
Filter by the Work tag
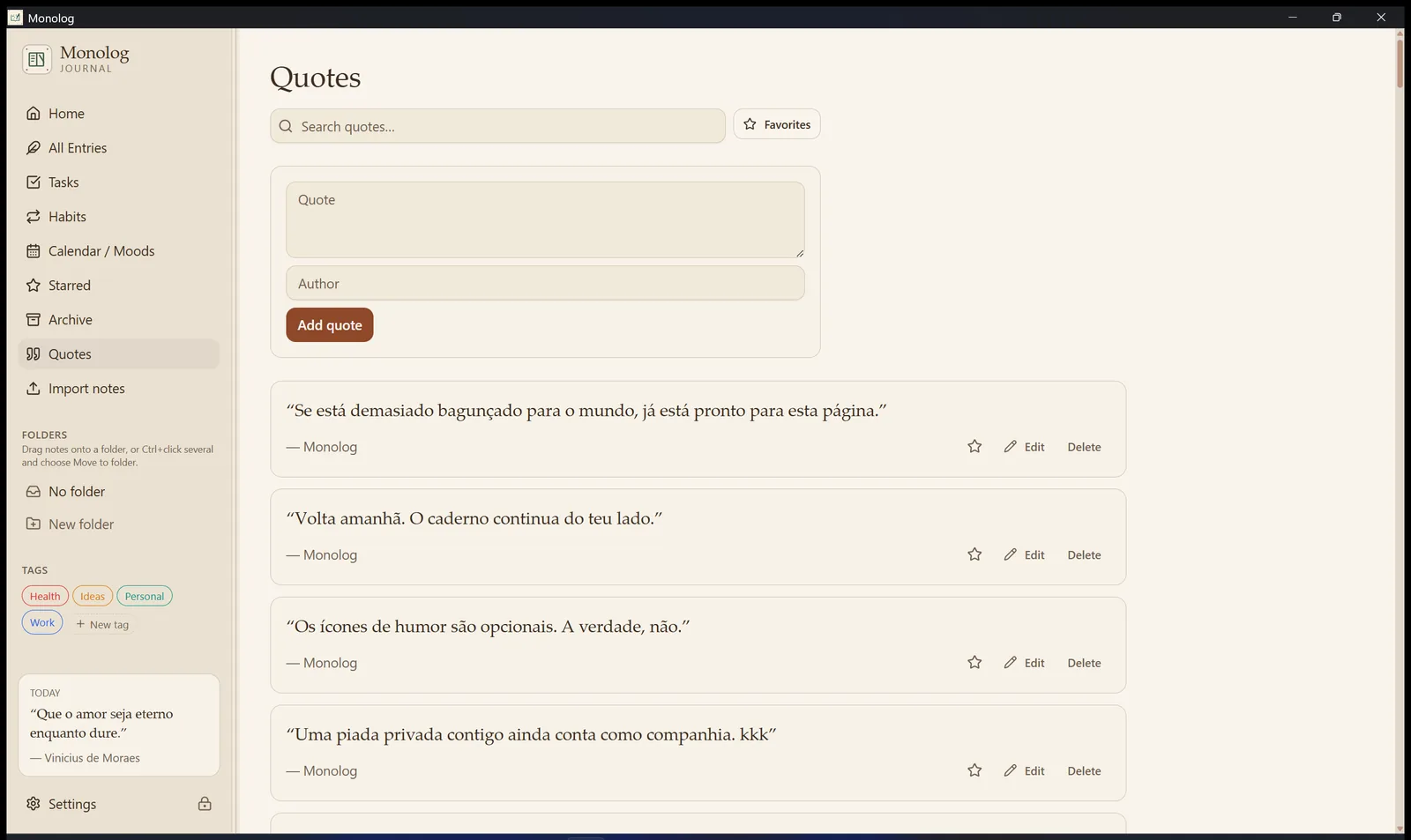[x=42, y=623]
